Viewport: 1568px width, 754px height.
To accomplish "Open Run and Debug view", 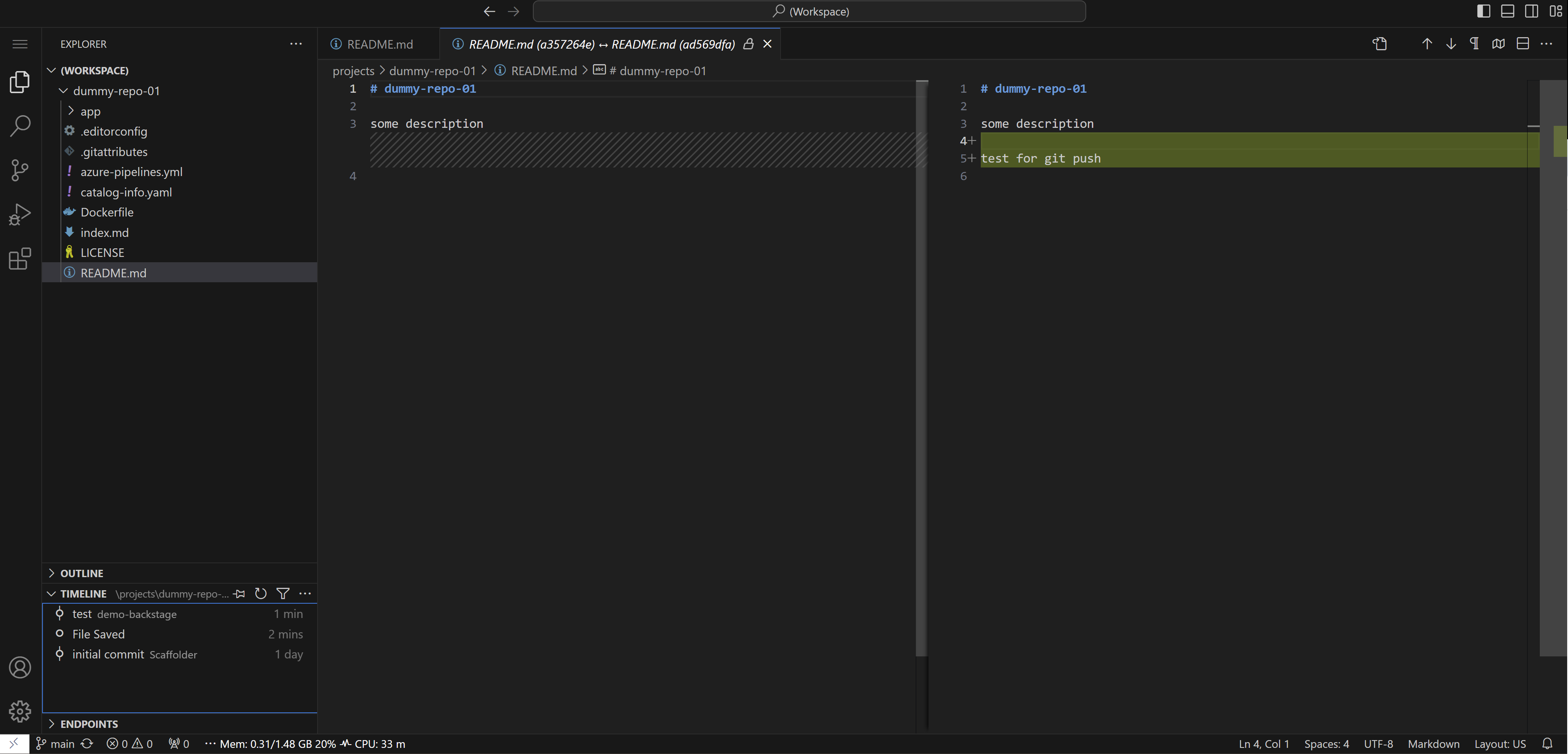I will (20, 214).
